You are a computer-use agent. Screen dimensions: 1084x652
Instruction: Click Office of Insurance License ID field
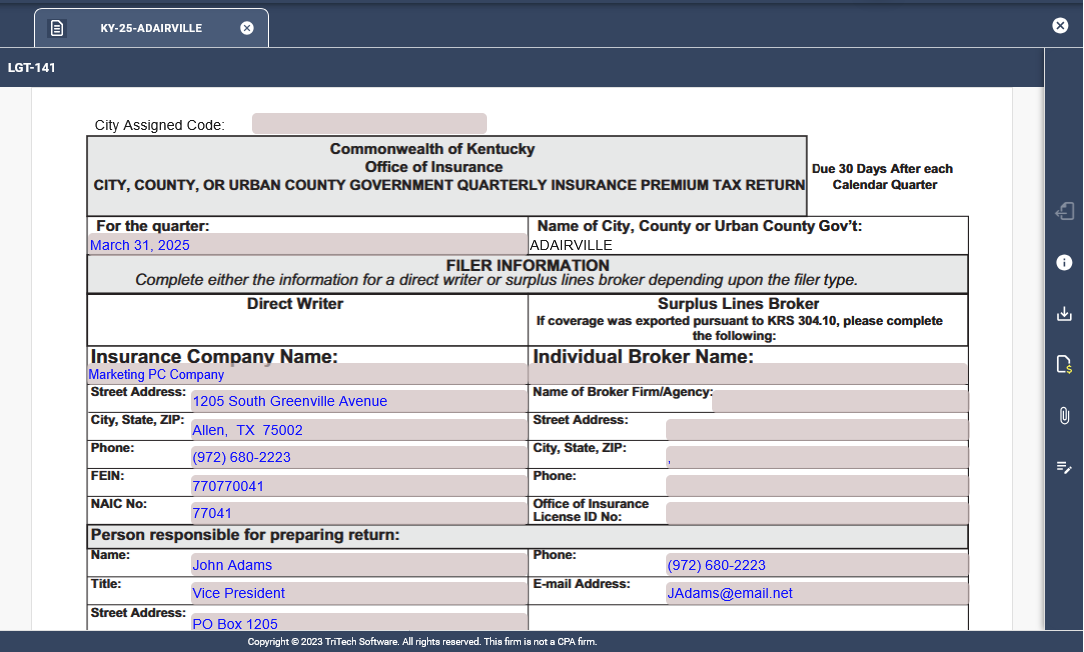pyautogui.click(x=817, y=513)
